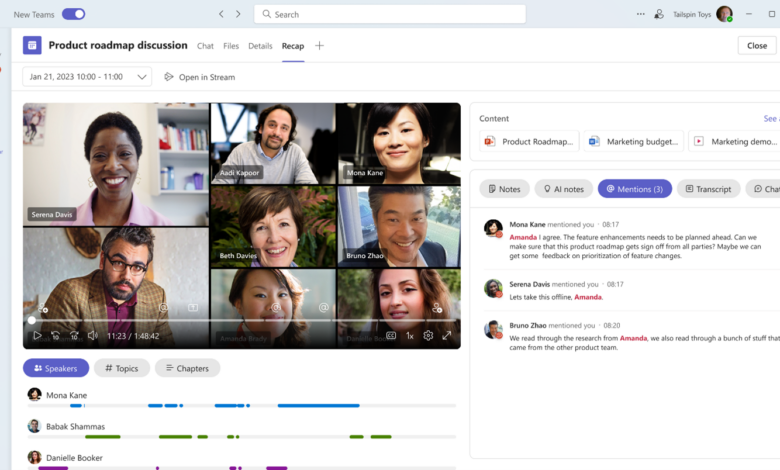
Task: Click the Content section heading
Action: click(494, 118)
